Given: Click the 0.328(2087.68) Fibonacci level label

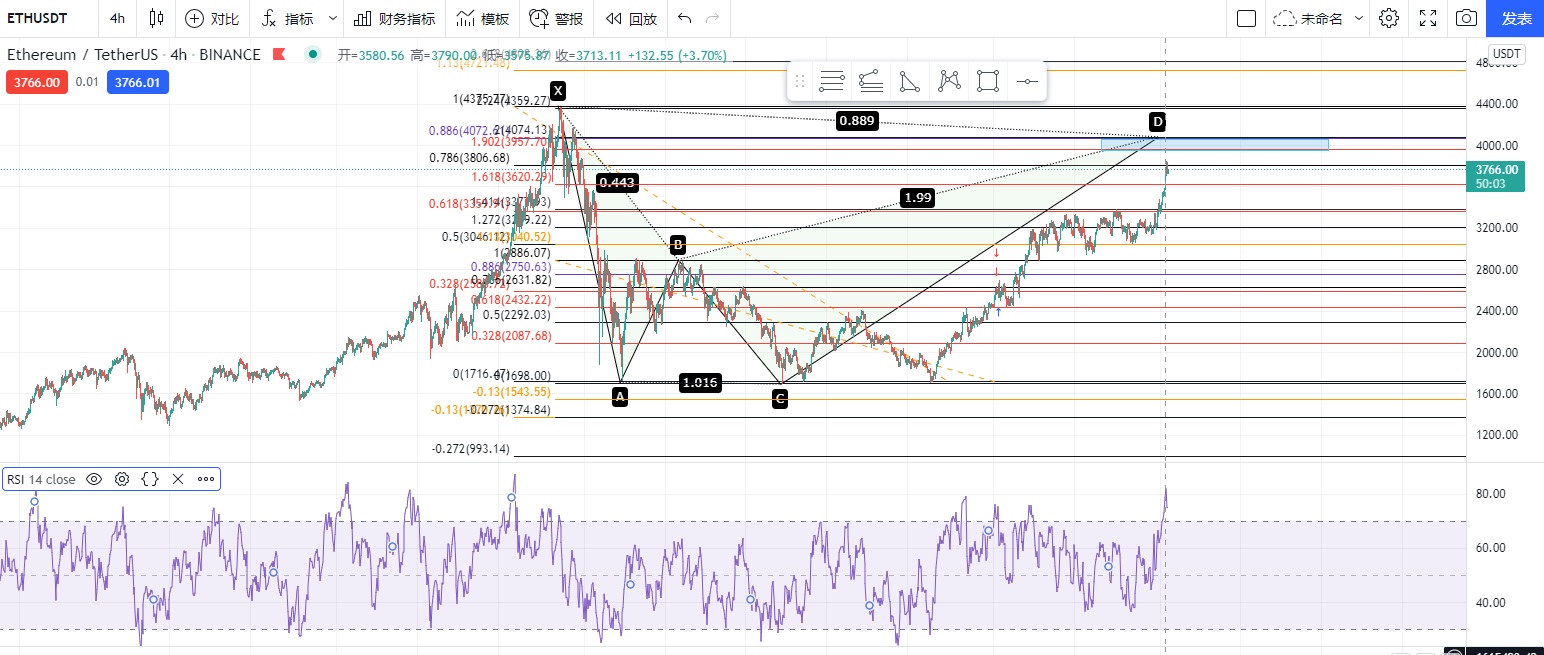Looking at the screenshot, I should (x=510, y=337).
